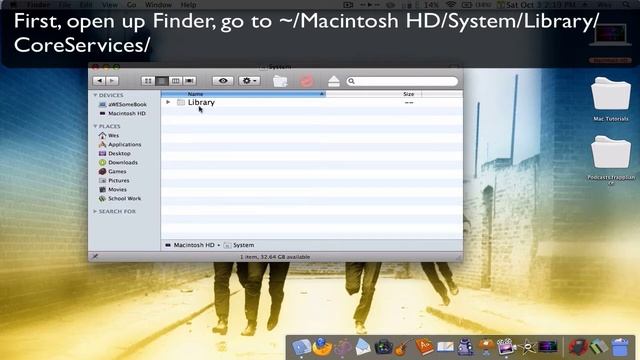Screen dimensions: 640x360
Task: Open the open-book dock icon
Action: click(x=445, y=347)
